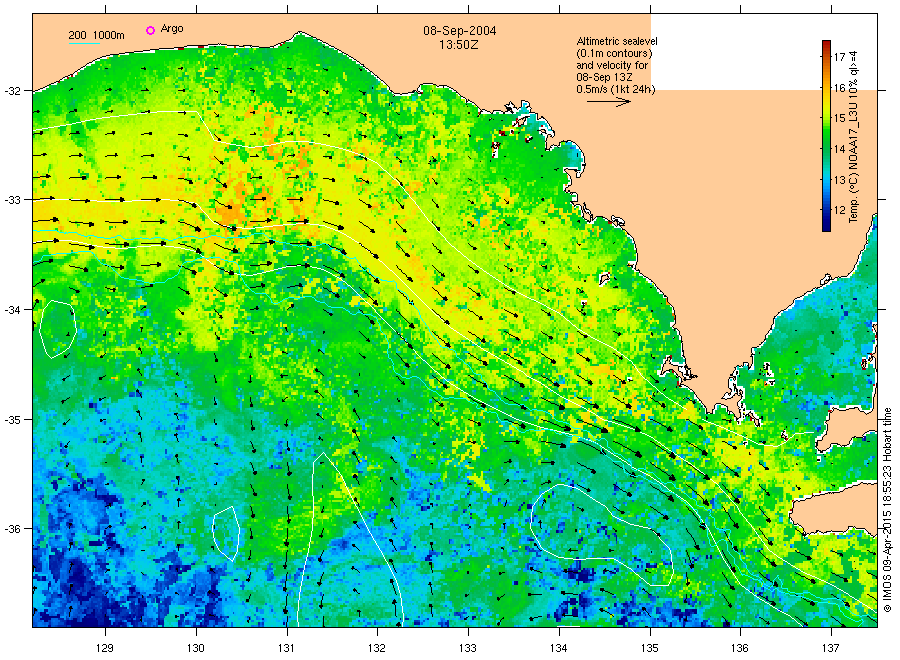
Task: Click the '12' label on the color bar
Action: pos(840,210)
